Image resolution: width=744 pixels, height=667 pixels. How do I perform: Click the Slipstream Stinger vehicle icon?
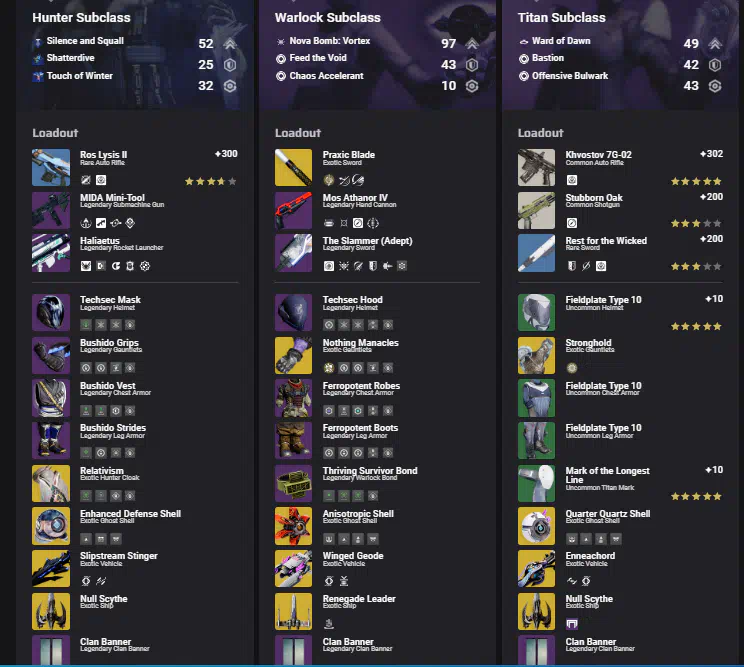[51, 568]
